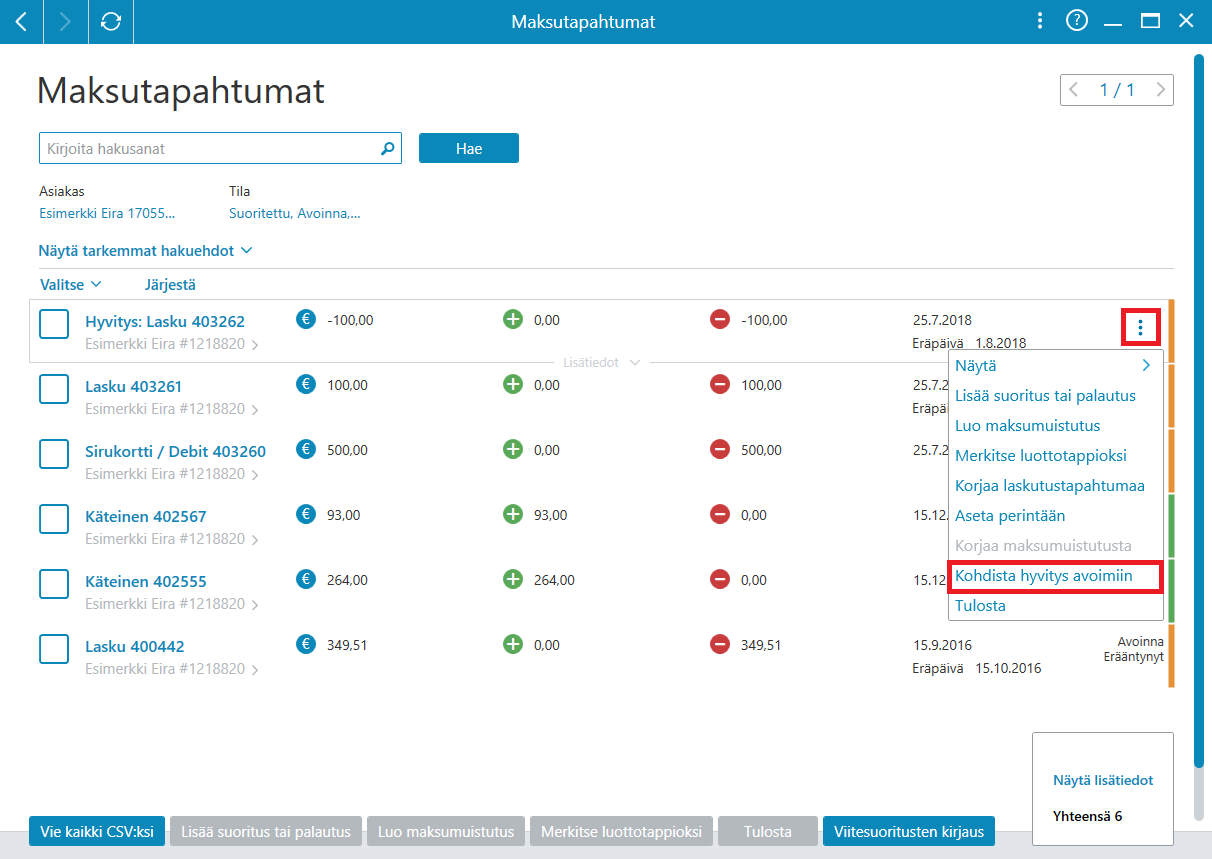Open customer chevron under Sirukortti / Debit 403260
Viewport: 1212px width, 859px height.
point(255,475)
